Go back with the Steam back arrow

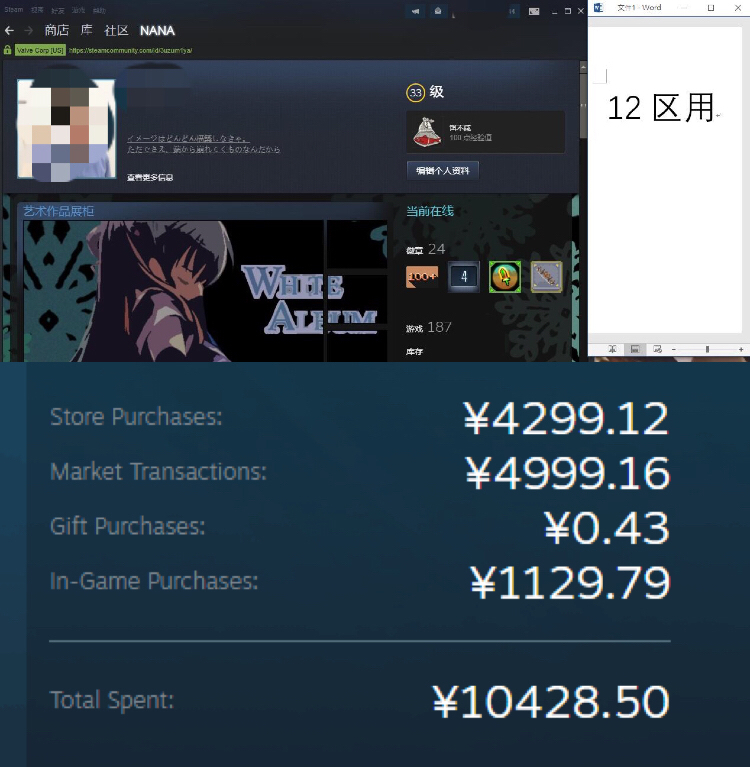[9, 31]
